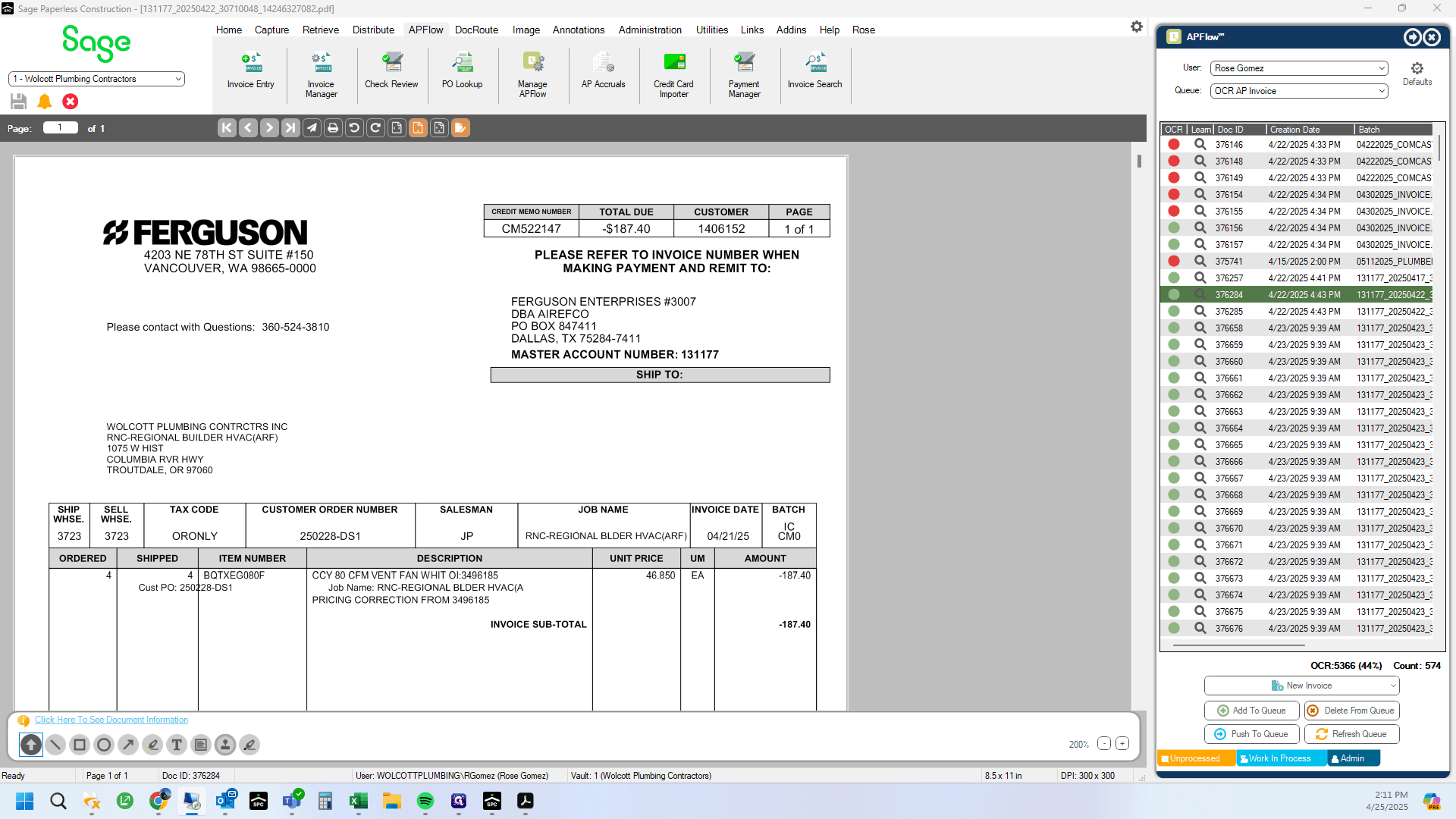The width and height of the screenshot is (1456, 819).
Task: Sort the queue by the Doc ID column
Action: click(1239, 130)
